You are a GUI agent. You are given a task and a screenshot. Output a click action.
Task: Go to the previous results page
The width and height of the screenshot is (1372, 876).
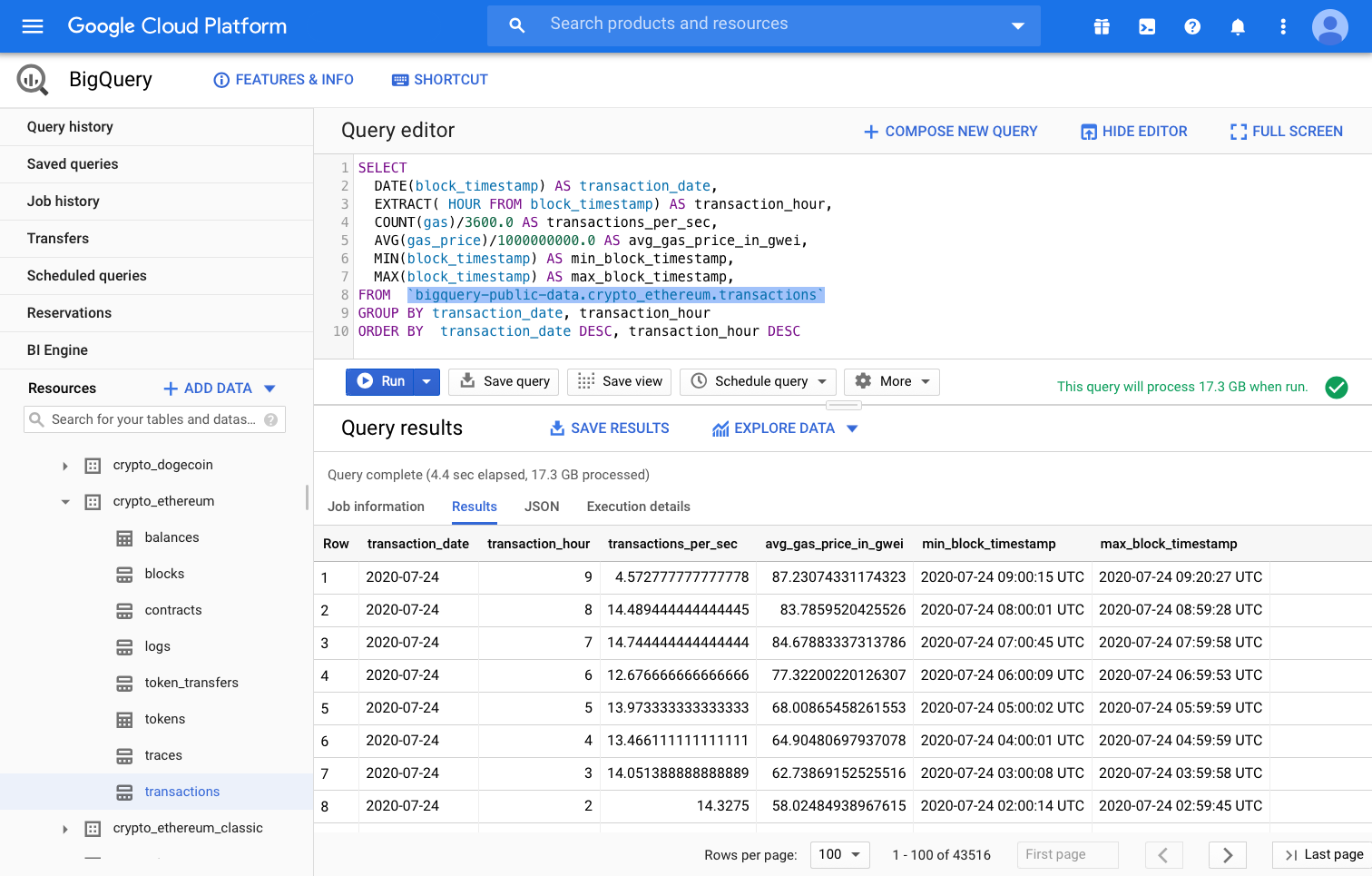[1163, 855]
